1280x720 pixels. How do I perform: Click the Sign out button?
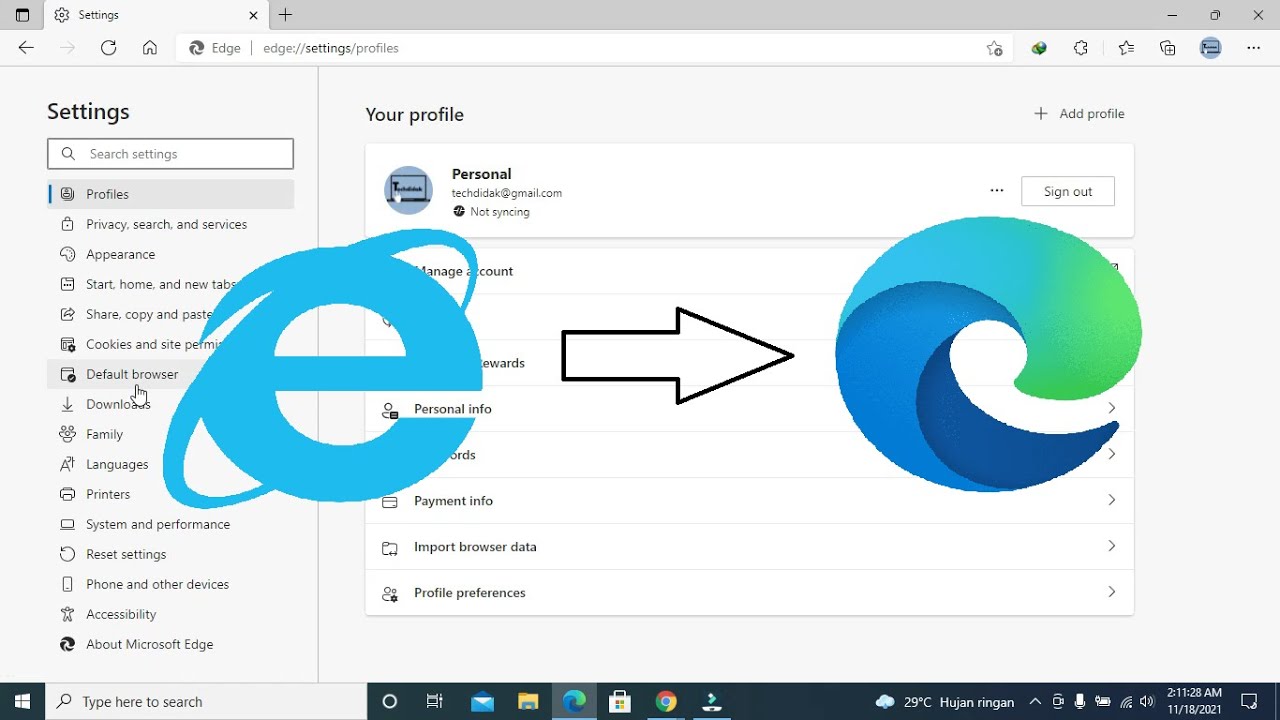(1068, 191)
